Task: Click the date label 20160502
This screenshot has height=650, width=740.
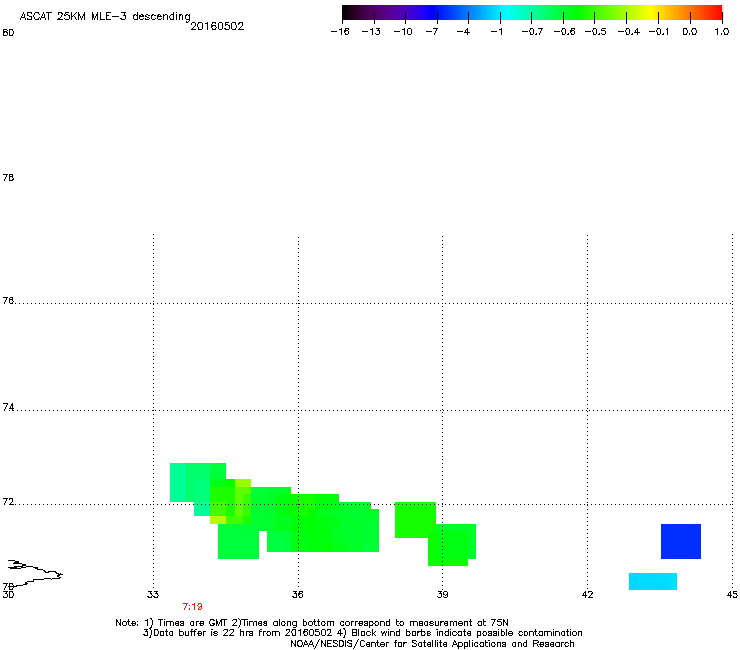Action: 217,26
